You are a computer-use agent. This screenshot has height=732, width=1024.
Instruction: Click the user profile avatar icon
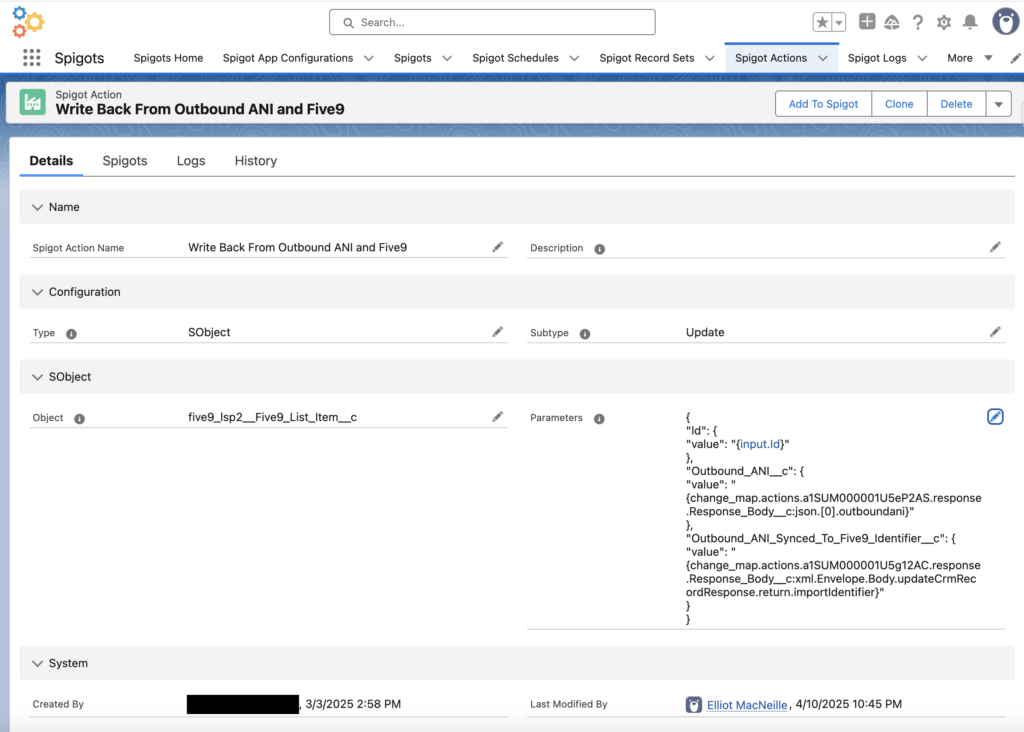point(1006,22)
